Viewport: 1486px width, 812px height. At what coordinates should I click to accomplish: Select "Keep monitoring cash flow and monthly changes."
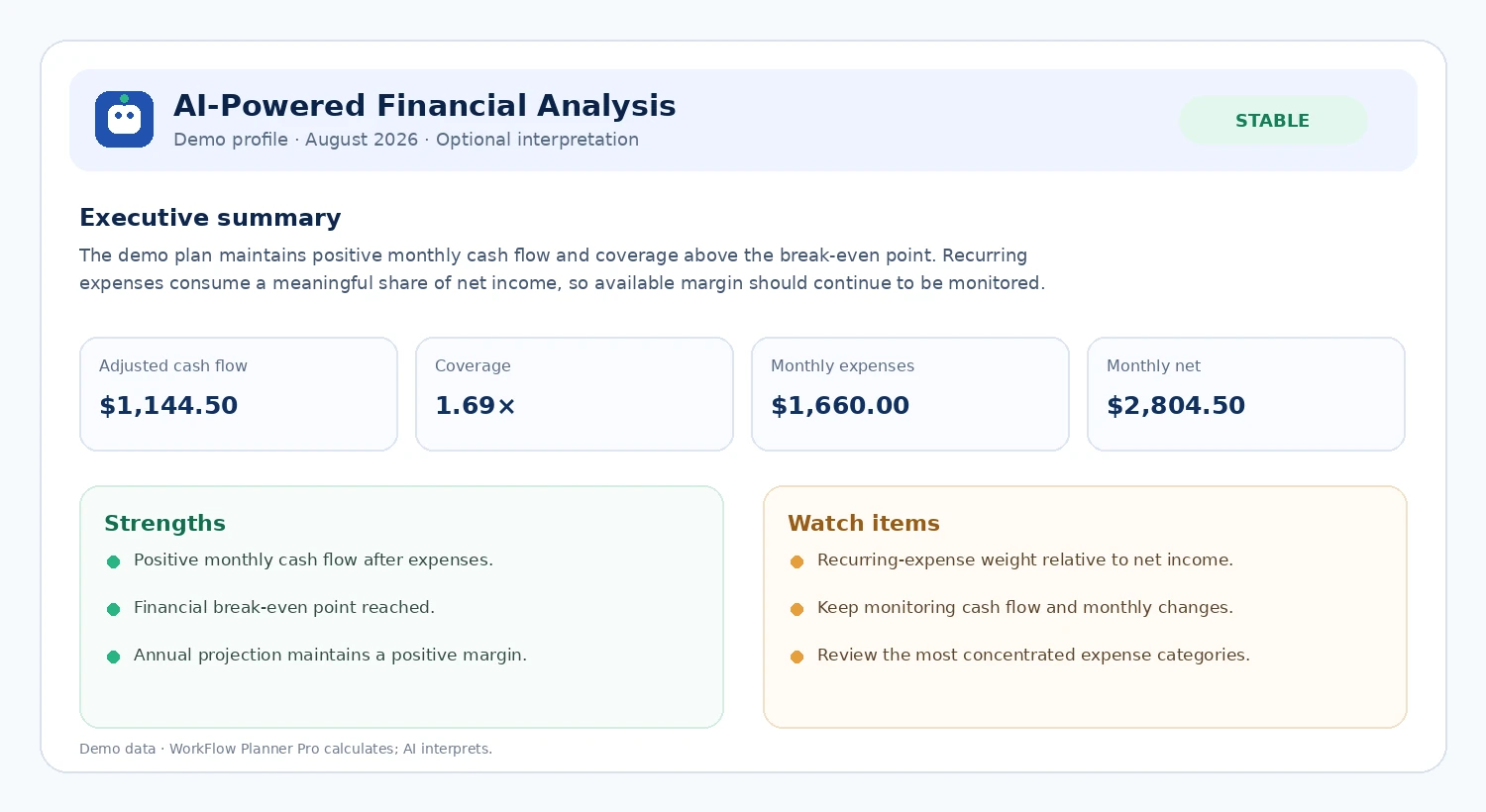tap(1025, 608)
